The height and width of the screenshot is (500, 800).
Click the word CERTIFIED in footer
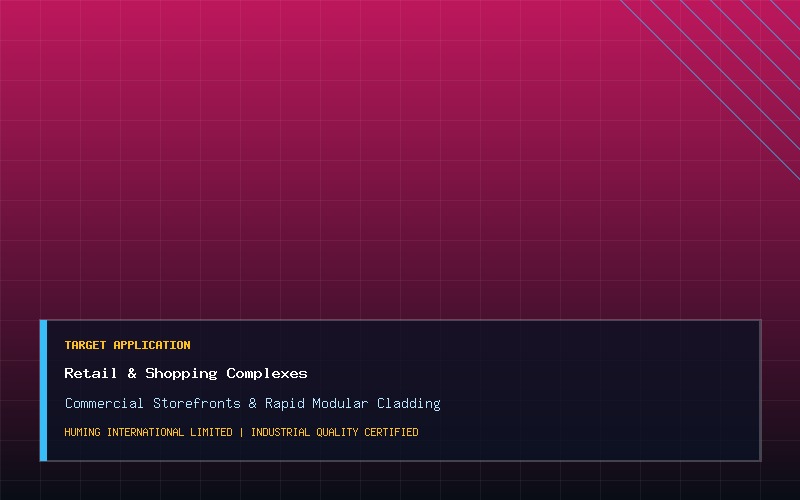pyautogui.click(x=391, y=432)
